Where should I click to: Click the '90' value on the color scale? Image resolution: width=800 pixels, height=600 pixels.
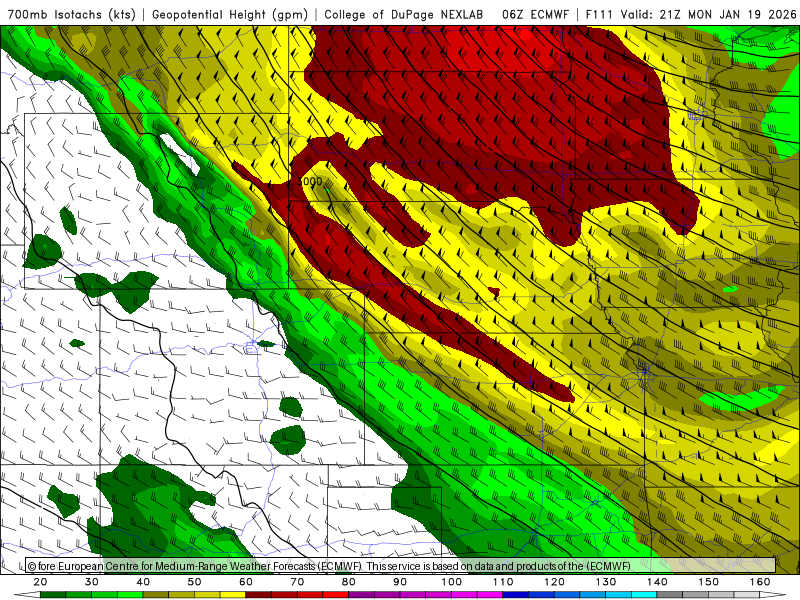400,582
